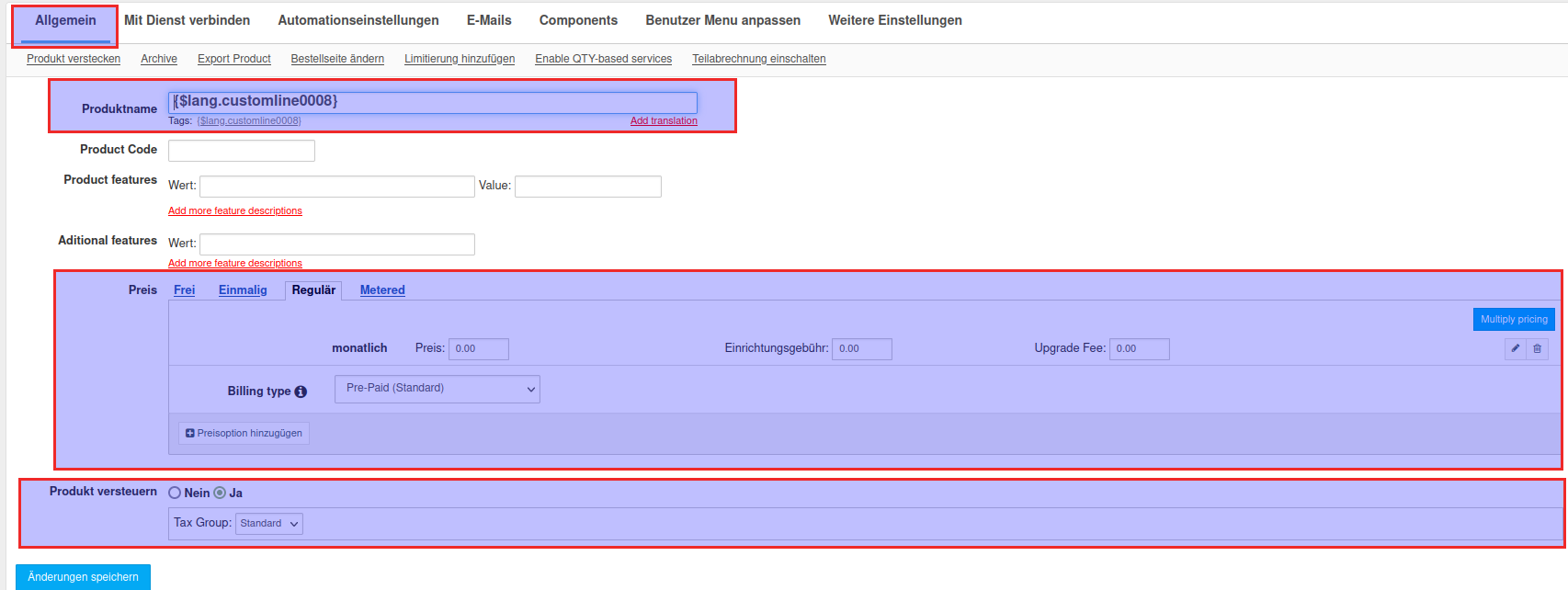Click into the Product Code field
1568x590 pixels.
pyautogui.click(x=241, y=151)
